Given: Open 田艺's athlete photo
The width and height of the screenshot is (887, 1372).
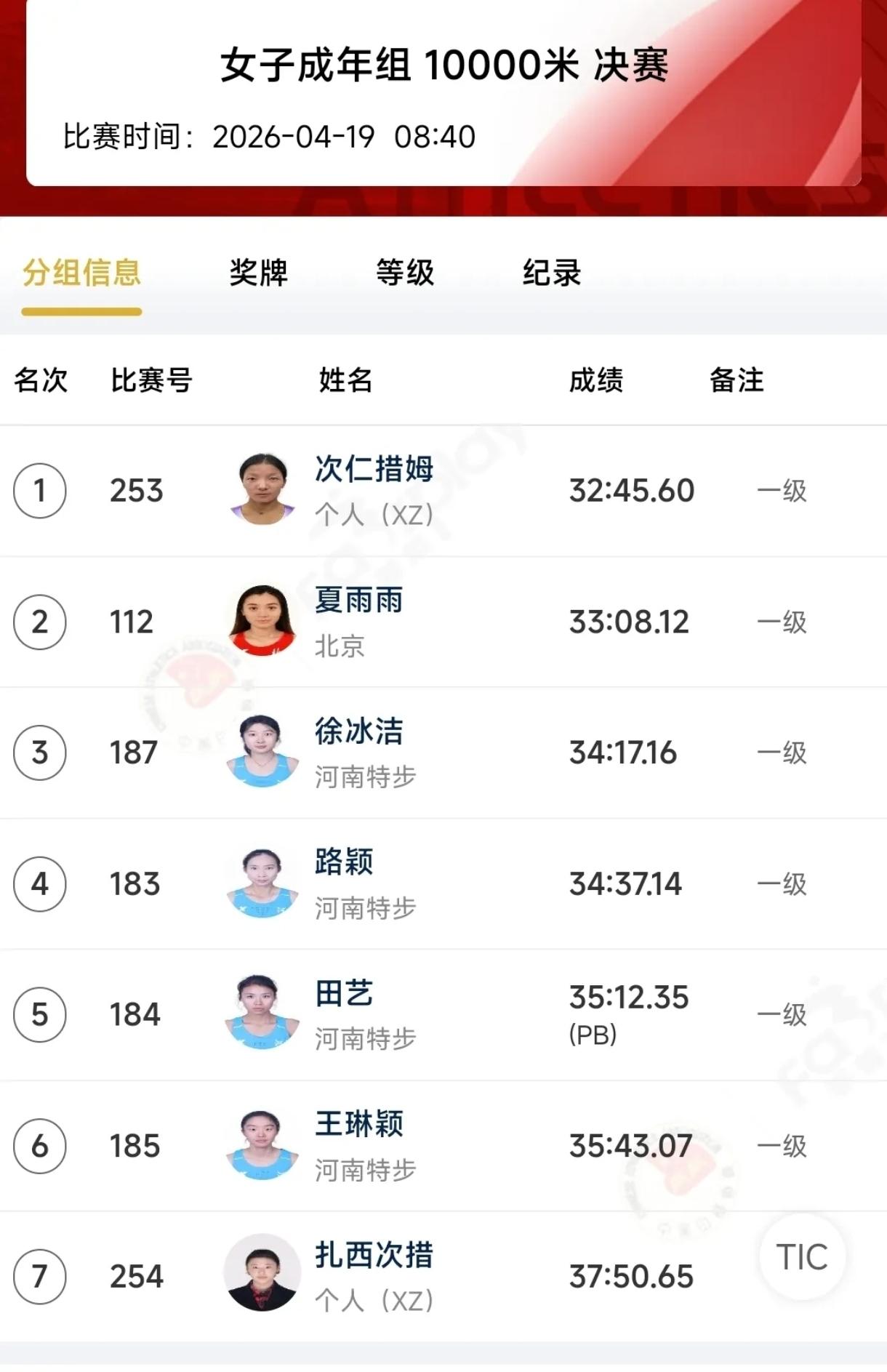Looking at the screenshot, I should (x=262, y=1014).
